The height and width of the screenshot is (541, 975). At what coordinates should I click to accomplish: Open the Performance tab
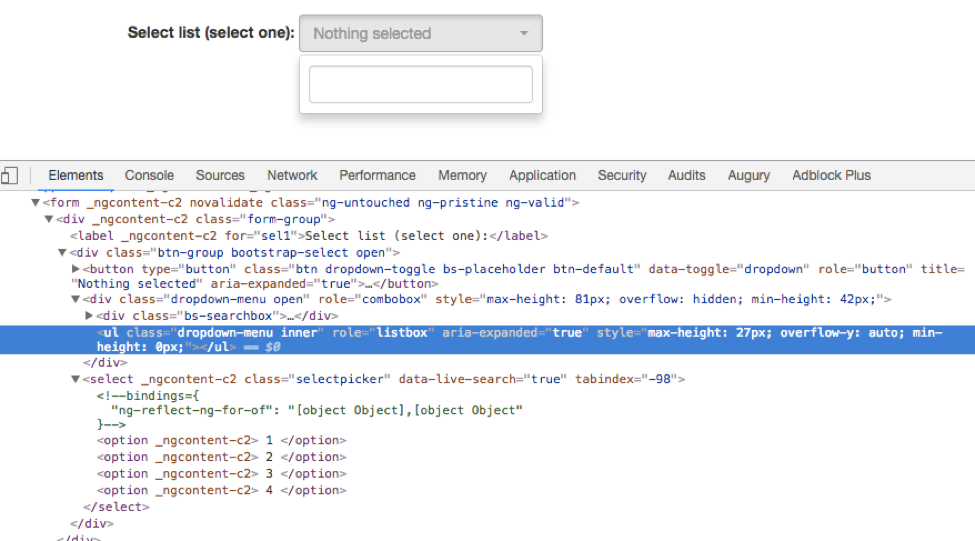coord(377,176)
